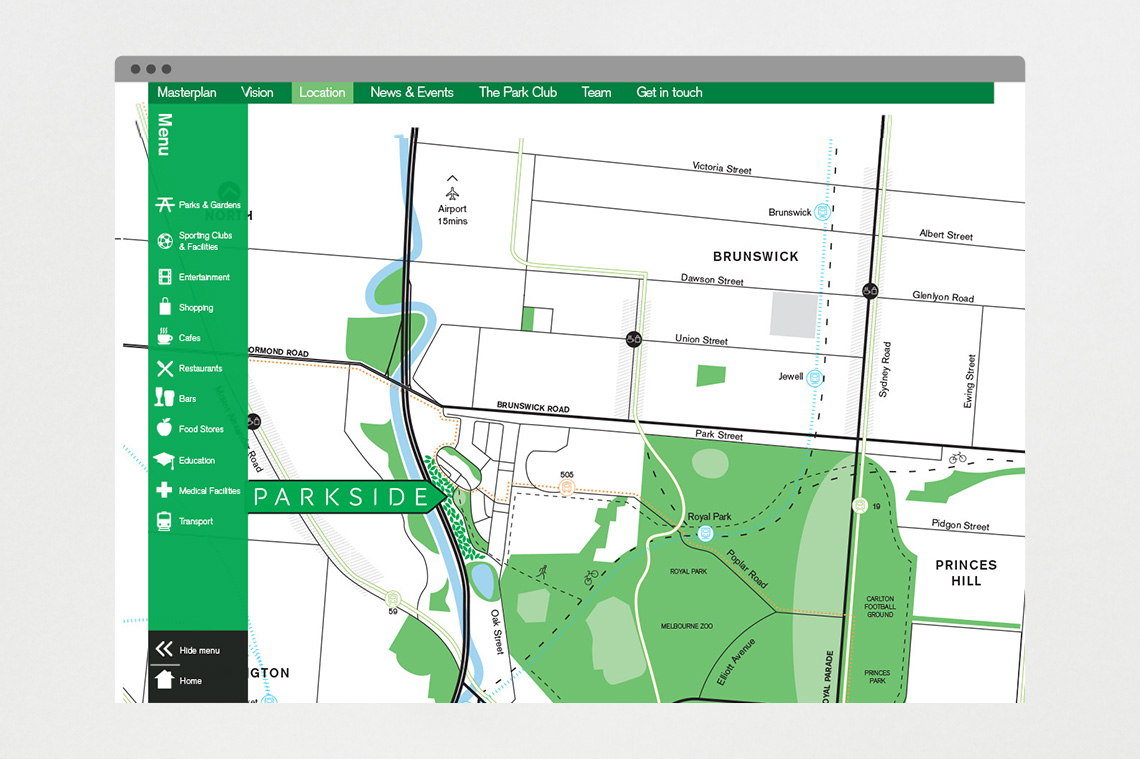Image resolution: width=1140 pixels, height=759 pixels.
Task: Click the Brunswick train station marker
Action: click(x=822, y=211)
